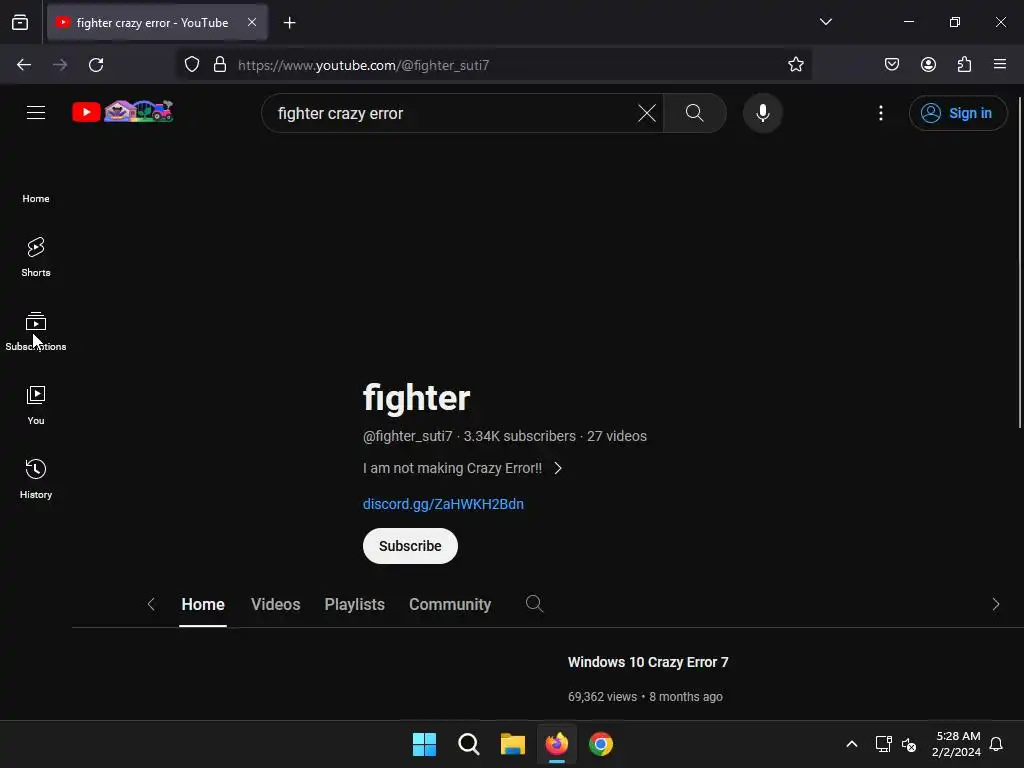Viewport: 1024px width, 768px height.
Task: Open Windows 10 Crazy Error 7 video
Action: pos(648,662)
